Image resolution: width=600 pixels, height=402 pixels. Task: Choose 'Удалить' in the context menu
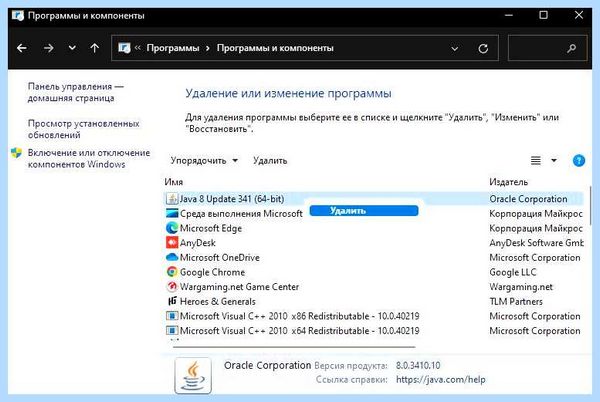[x=364, y=211]
